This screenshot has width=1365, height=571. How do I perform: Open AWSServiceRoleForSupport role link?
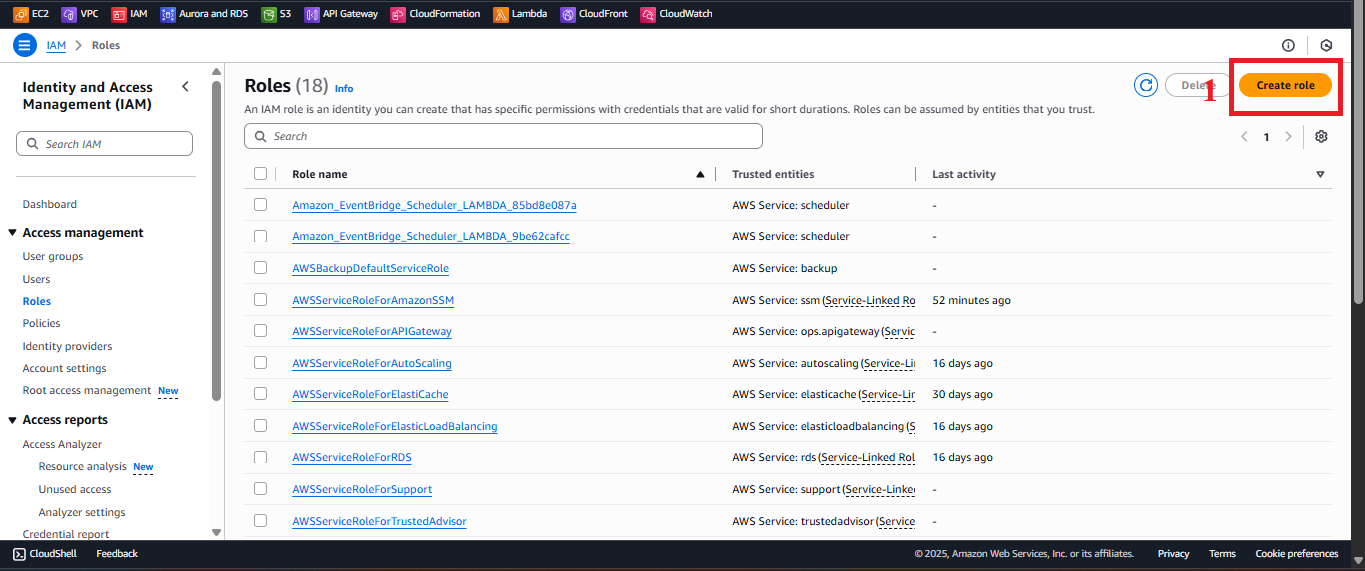click(x=362, y=489)
